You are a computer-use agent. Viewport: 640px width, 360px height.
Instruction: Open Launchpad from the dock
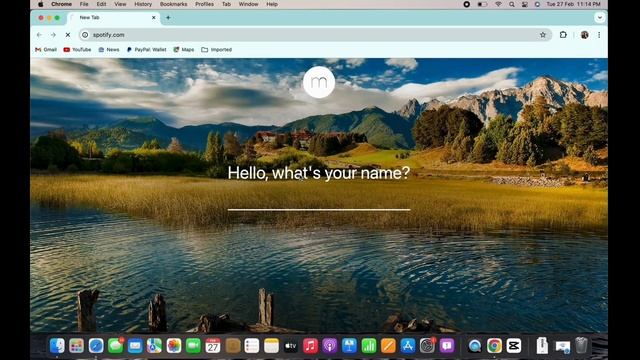76,346
